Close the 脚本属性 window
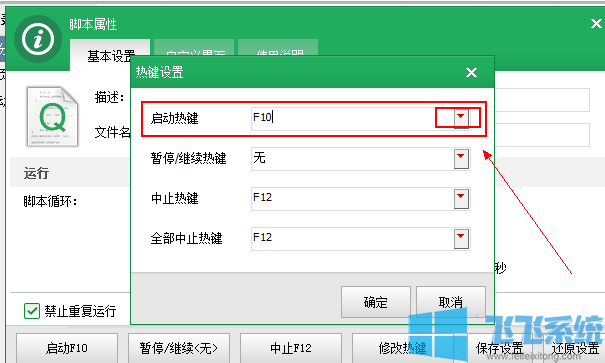Image resolution: width=605 pixels, height=363 pixels. 596,24
